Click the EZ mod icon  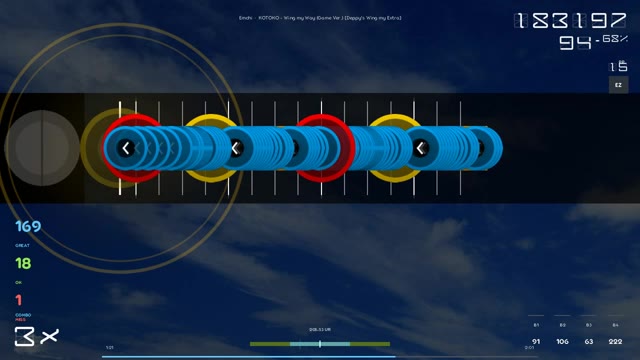point(618,85)
